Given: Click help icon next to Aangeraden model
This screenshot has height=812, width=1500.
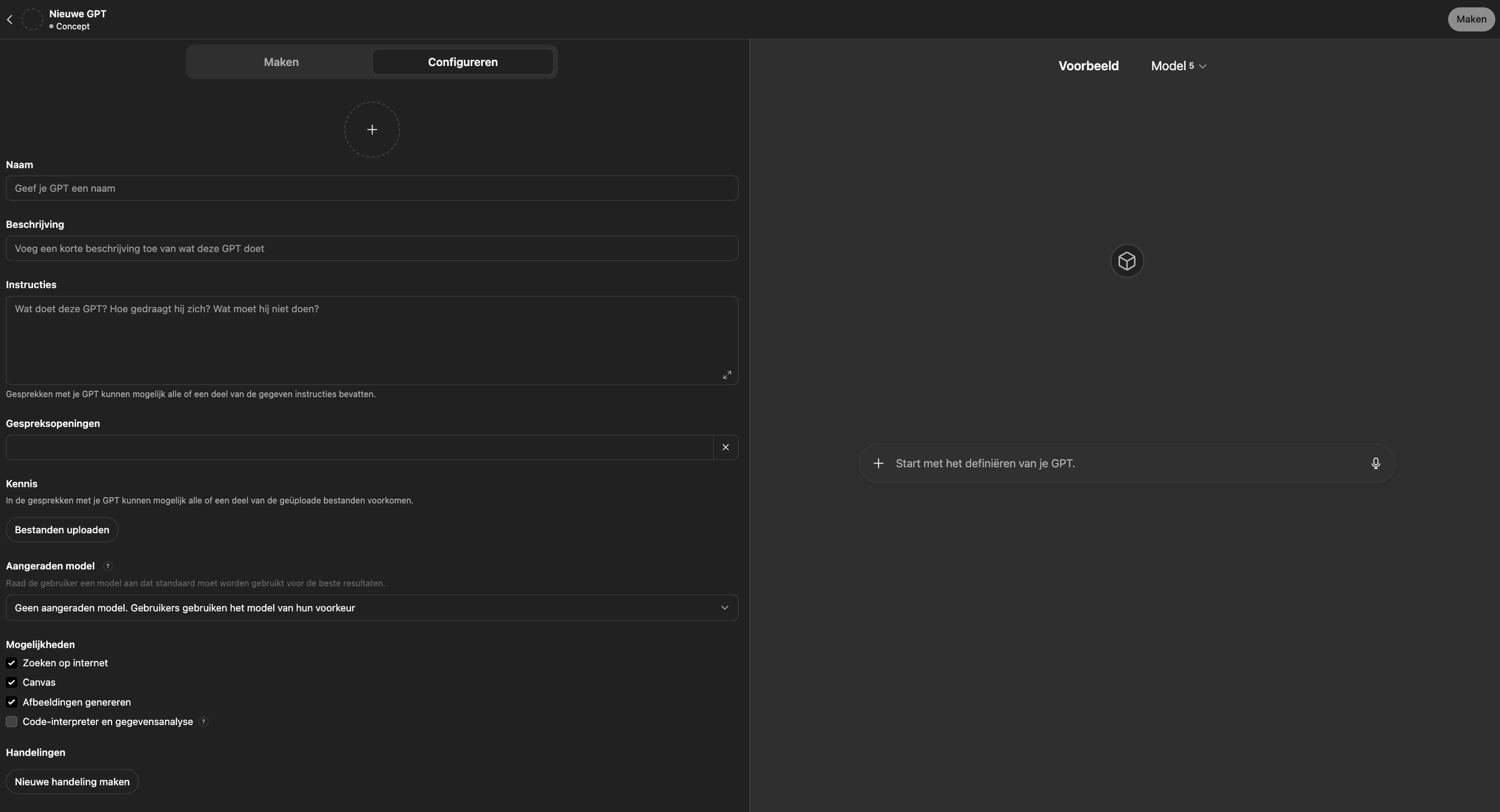Looking at the screenshot, I should click(x=107, y=566).
